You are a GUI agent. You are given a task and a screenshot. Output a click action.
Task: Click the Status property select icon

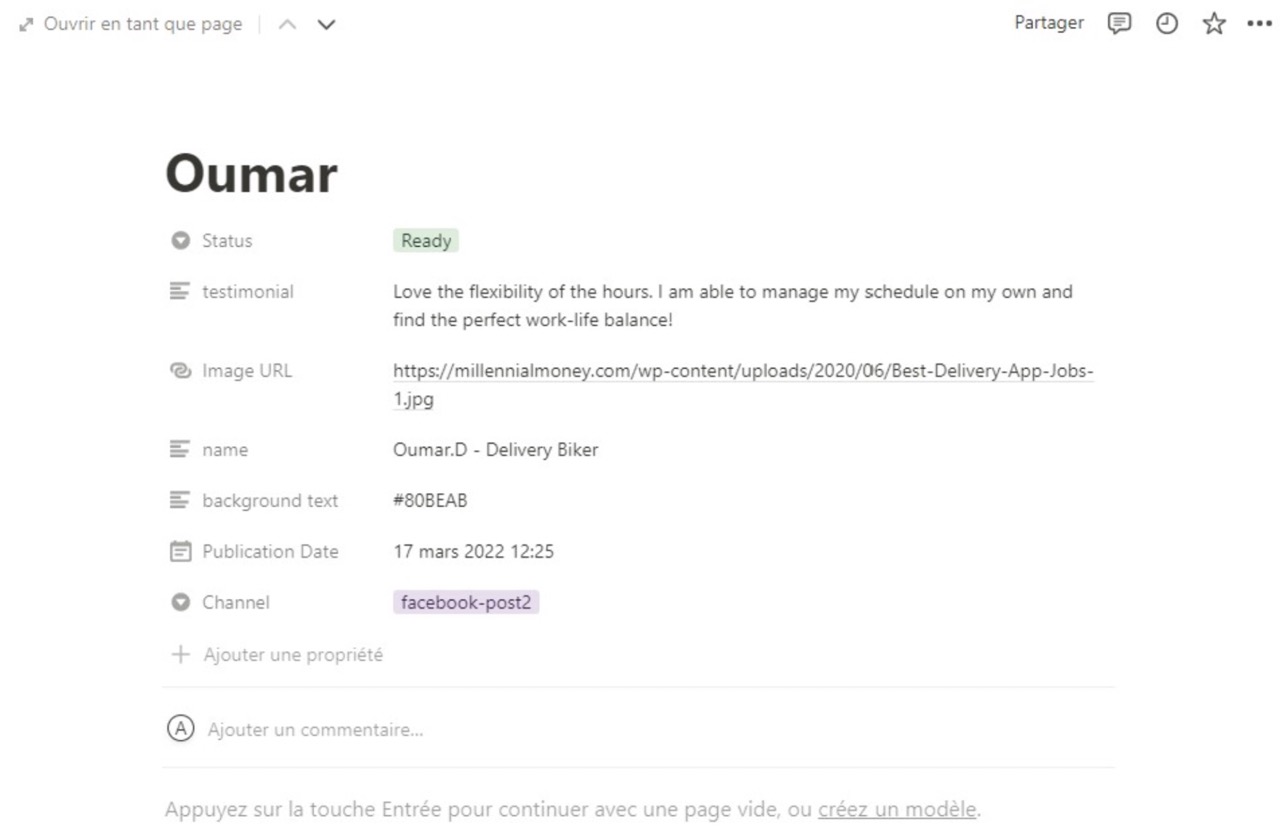click(180, 241)
